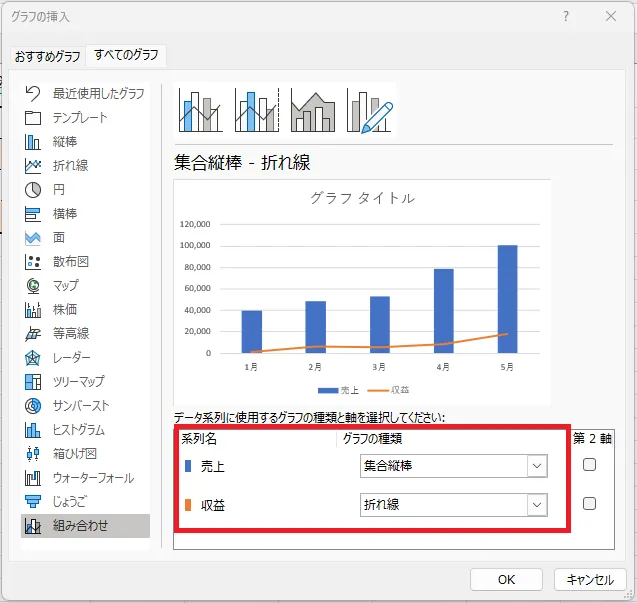Select clustered column-line on secondary axis subtype
The height and width of the screenshot is (603, 637).
coord(257,110)
